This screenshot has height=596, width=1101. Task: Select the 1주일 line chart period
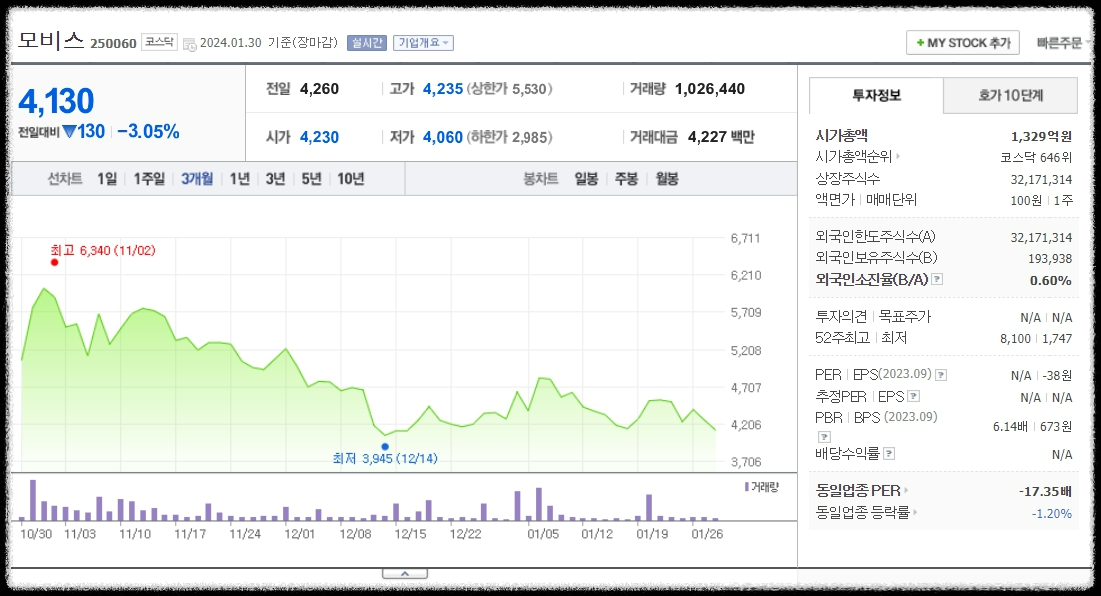pos(149,179)
